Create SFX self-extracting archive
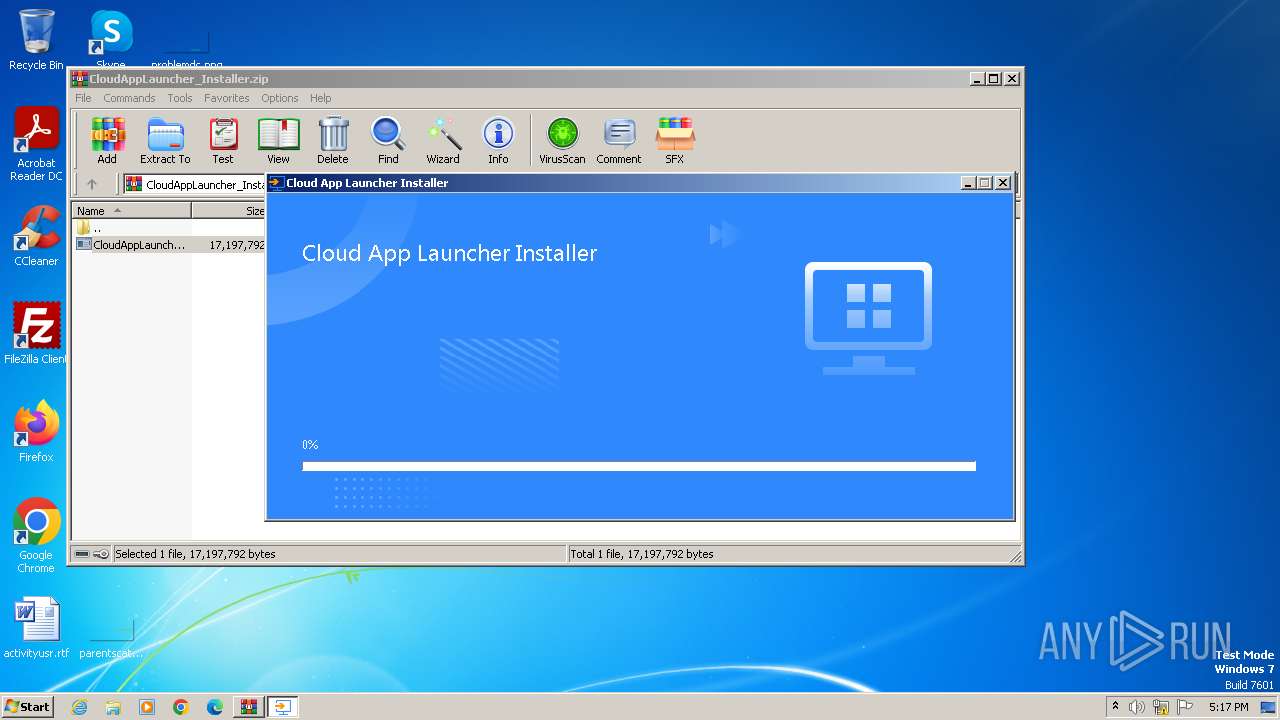Screen dimensions: 1280x720 [x=675, y=141]
